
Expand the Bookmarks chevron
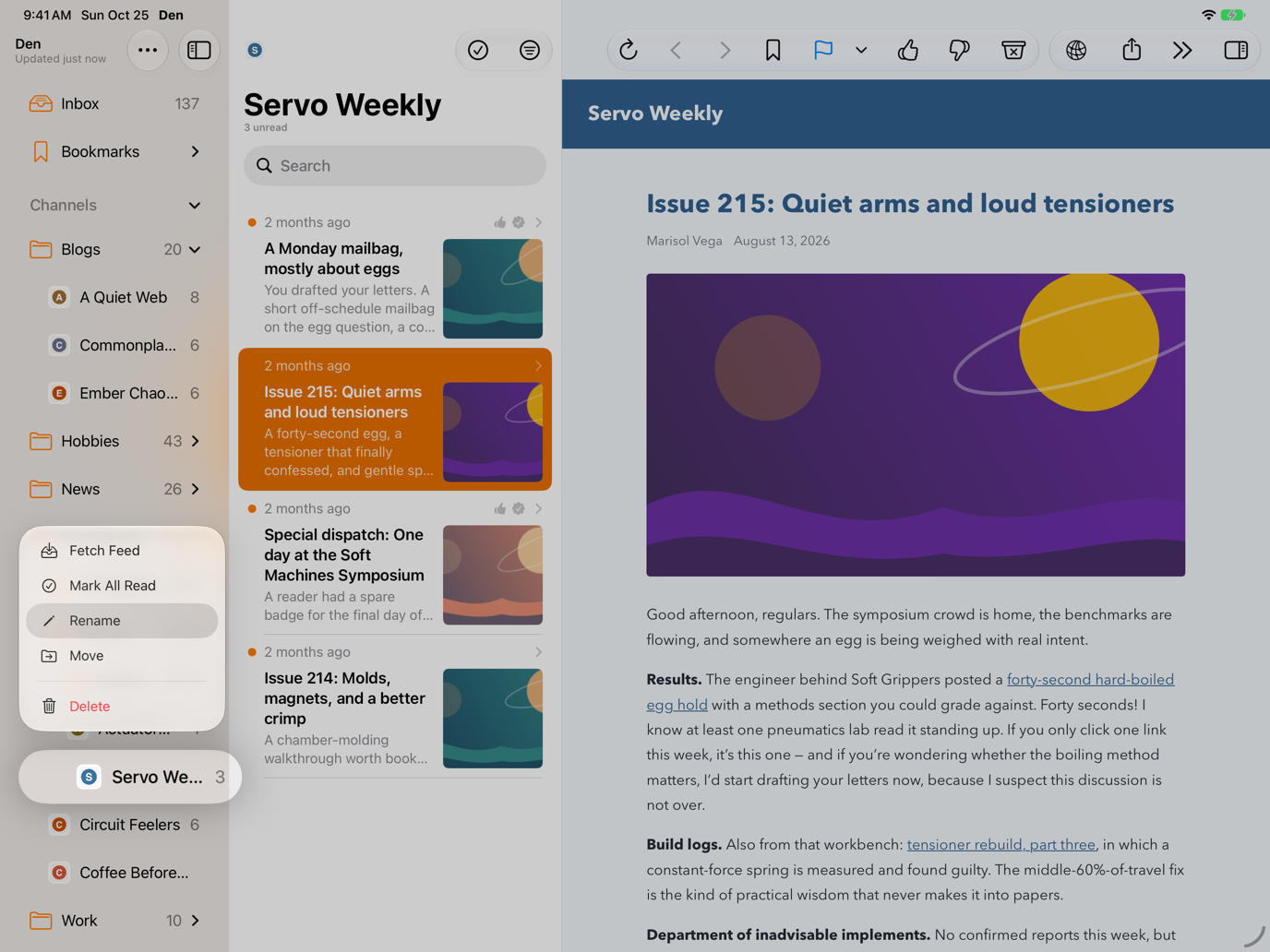point(195,151)
